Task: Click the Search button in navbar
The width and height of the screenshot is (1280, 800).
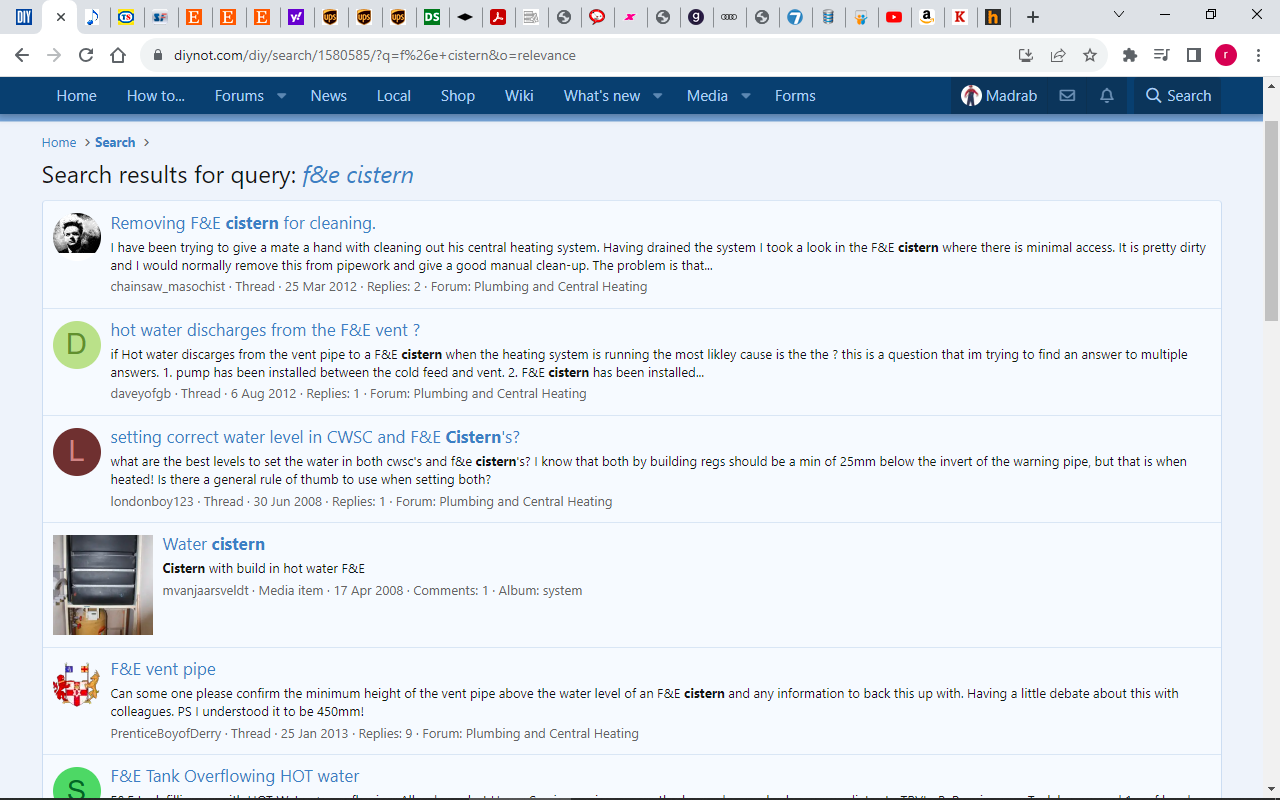Action: (x=1178, y=96)
